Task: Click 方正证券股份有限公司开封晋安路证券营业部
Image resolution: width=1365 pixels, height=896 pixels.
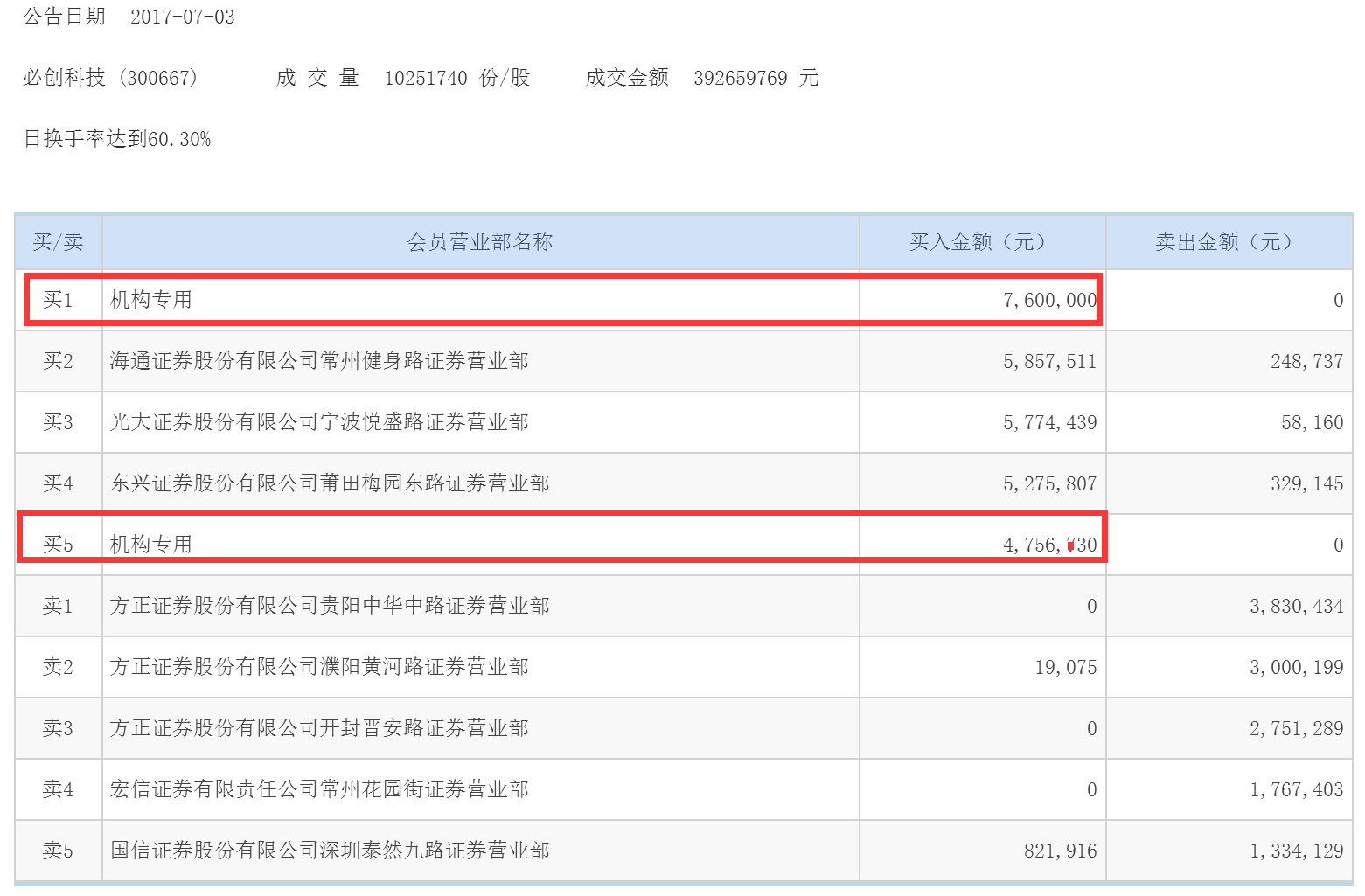Action: pos(319,728)
